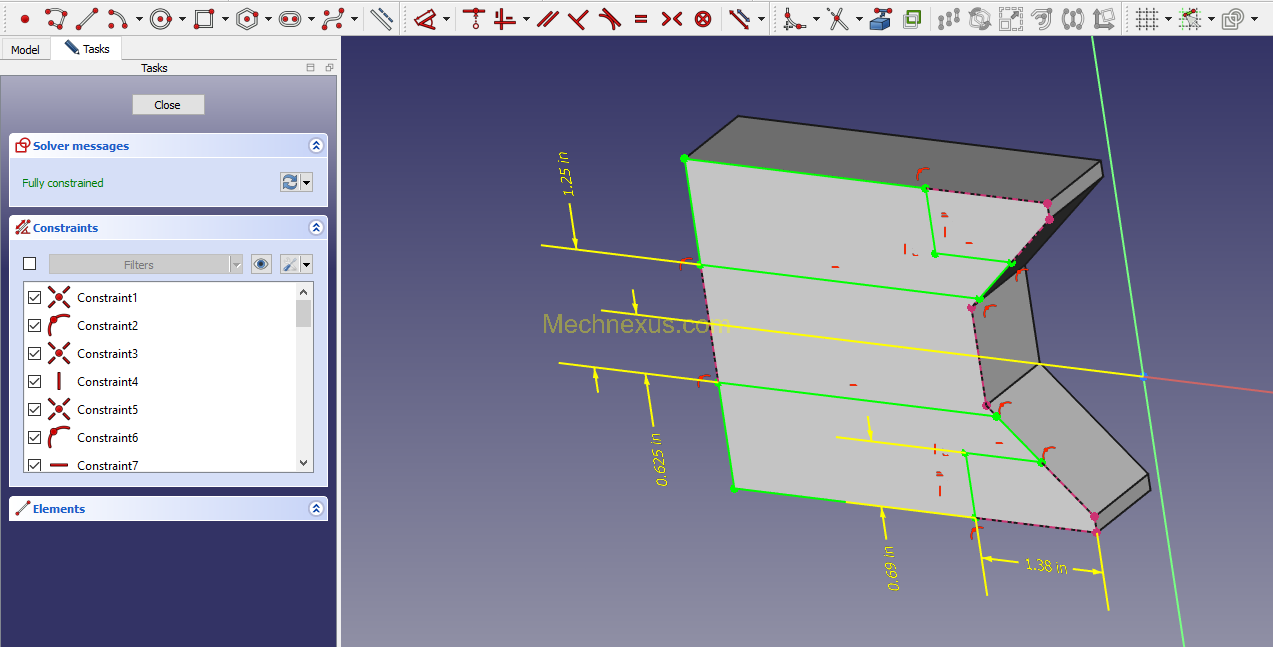Uncheck the Constraint5 checkbox

point(35,409)
